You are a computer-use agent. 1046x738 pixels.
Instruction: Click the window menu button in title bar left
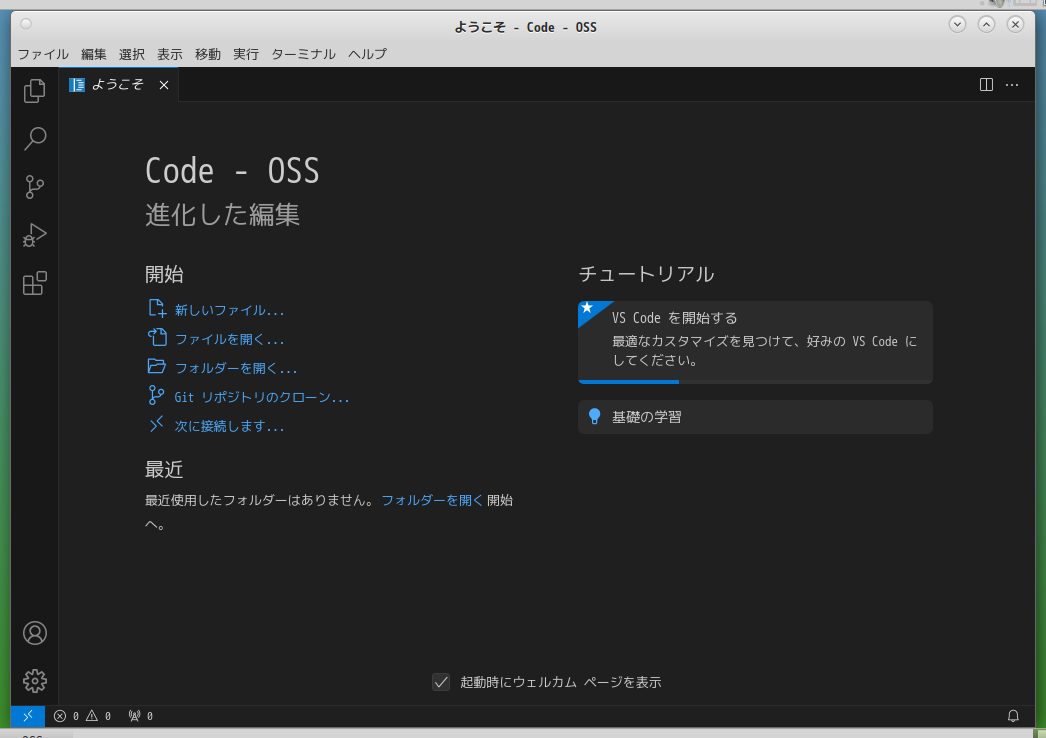click(26, 24)
